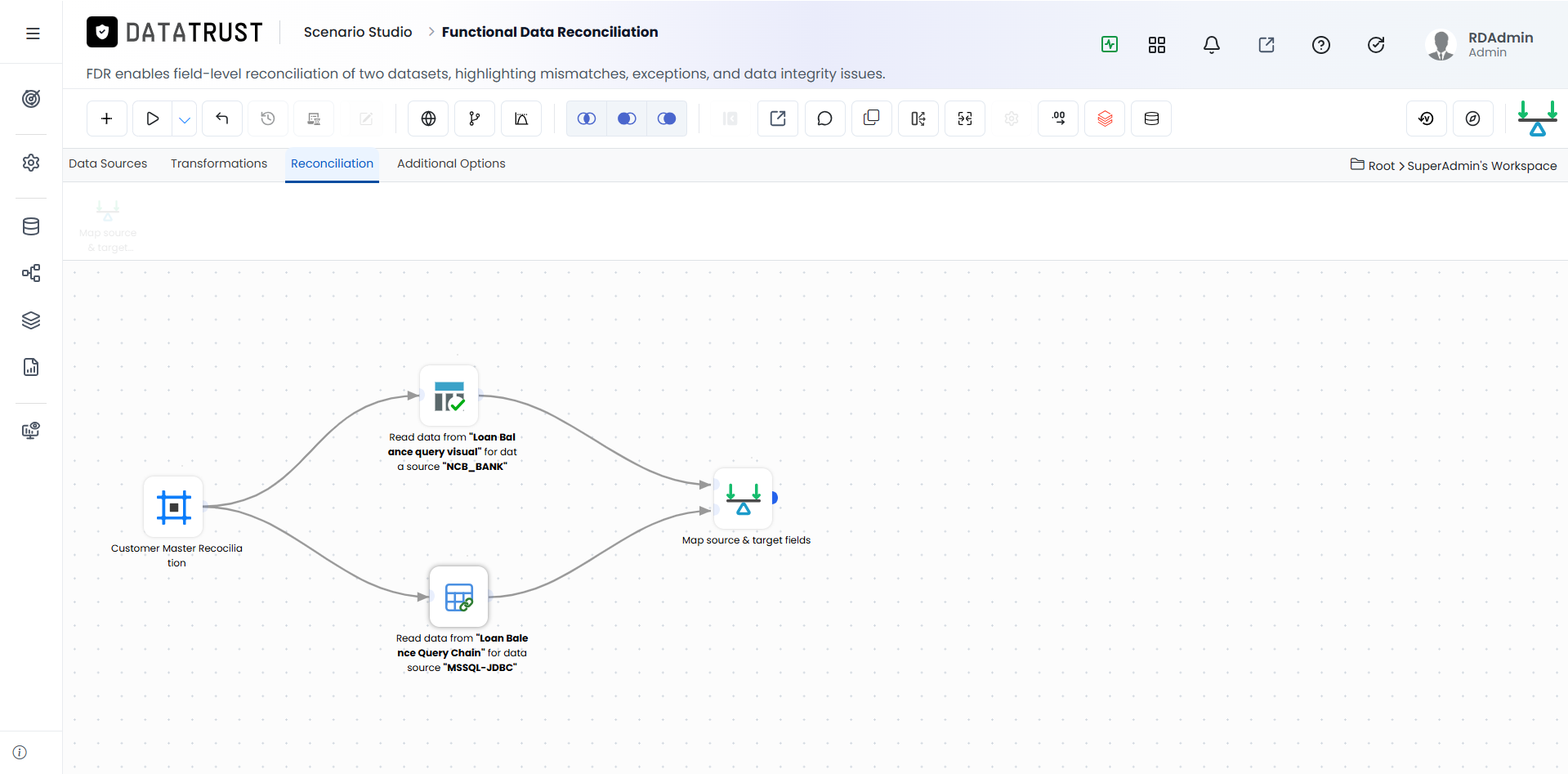Select the Map source & target fields node
The height and width of the screenshot is (774, 1568).
click(744, 499)
